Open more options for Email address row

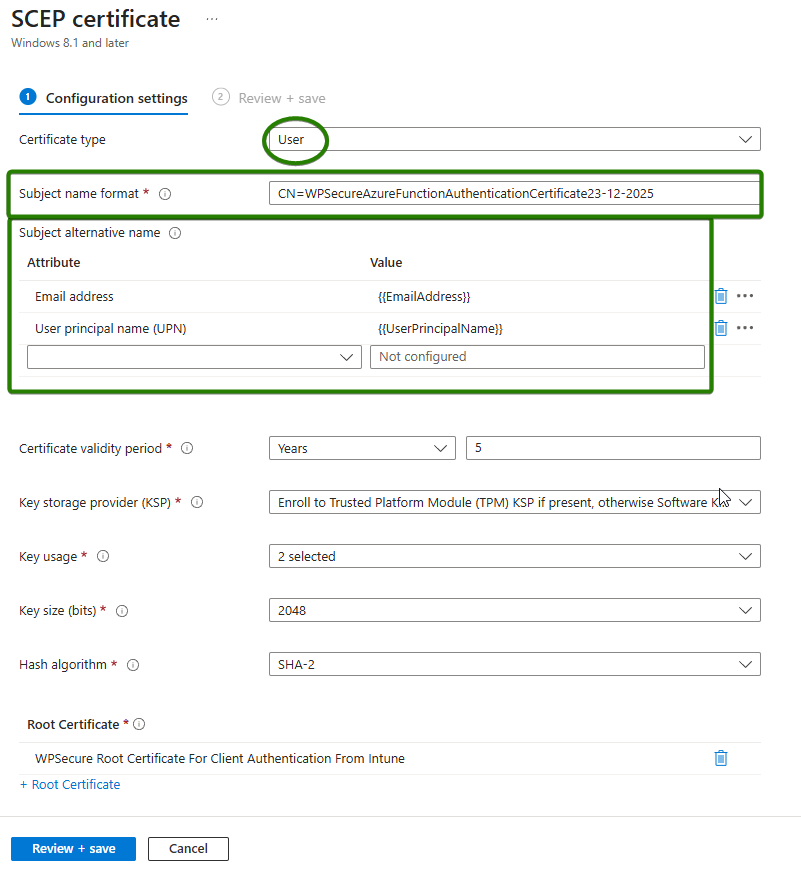(745, 296)
